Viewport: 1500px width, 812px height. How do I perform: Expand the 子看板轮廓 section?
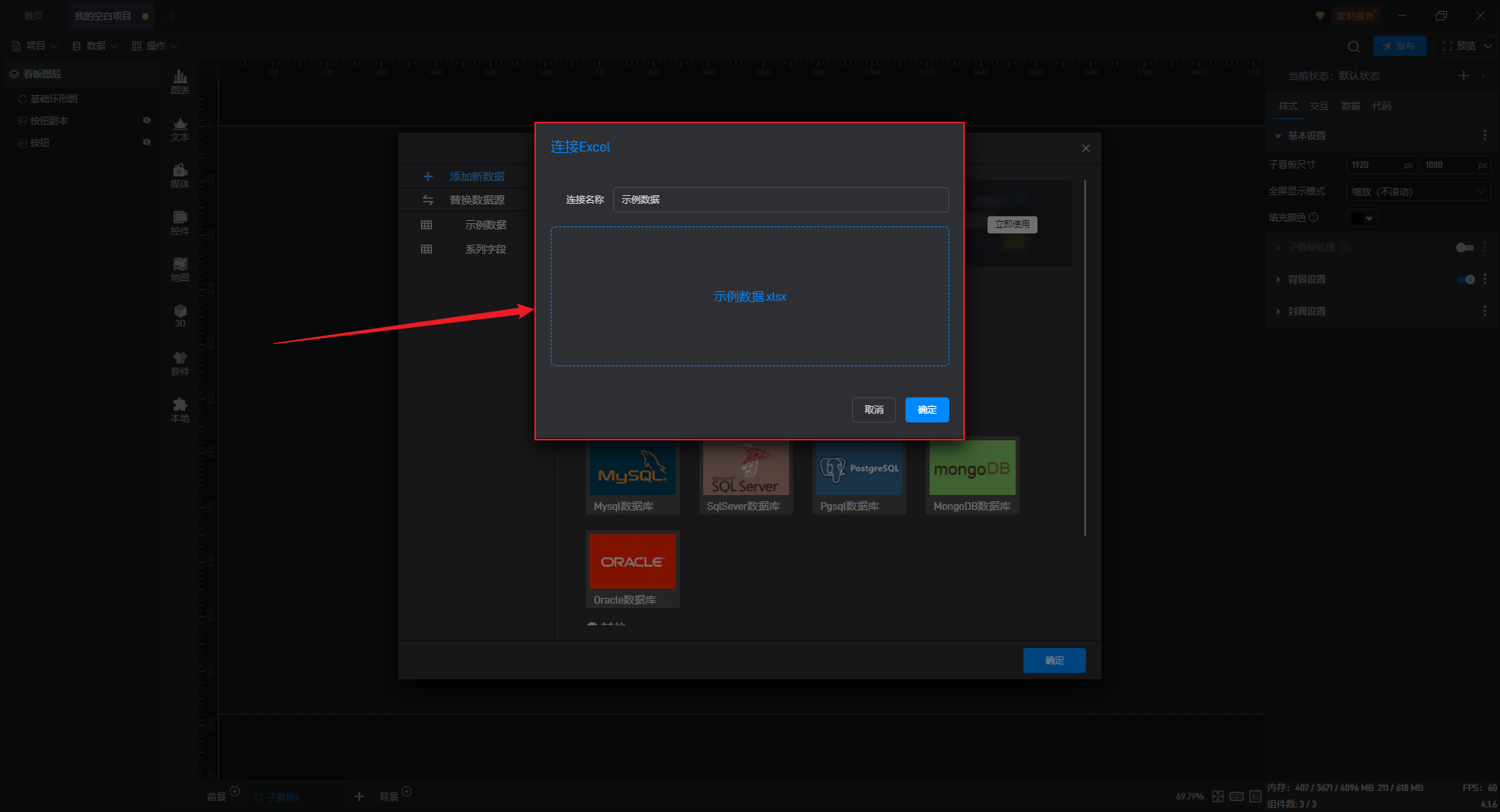[x=1278, y=248]
